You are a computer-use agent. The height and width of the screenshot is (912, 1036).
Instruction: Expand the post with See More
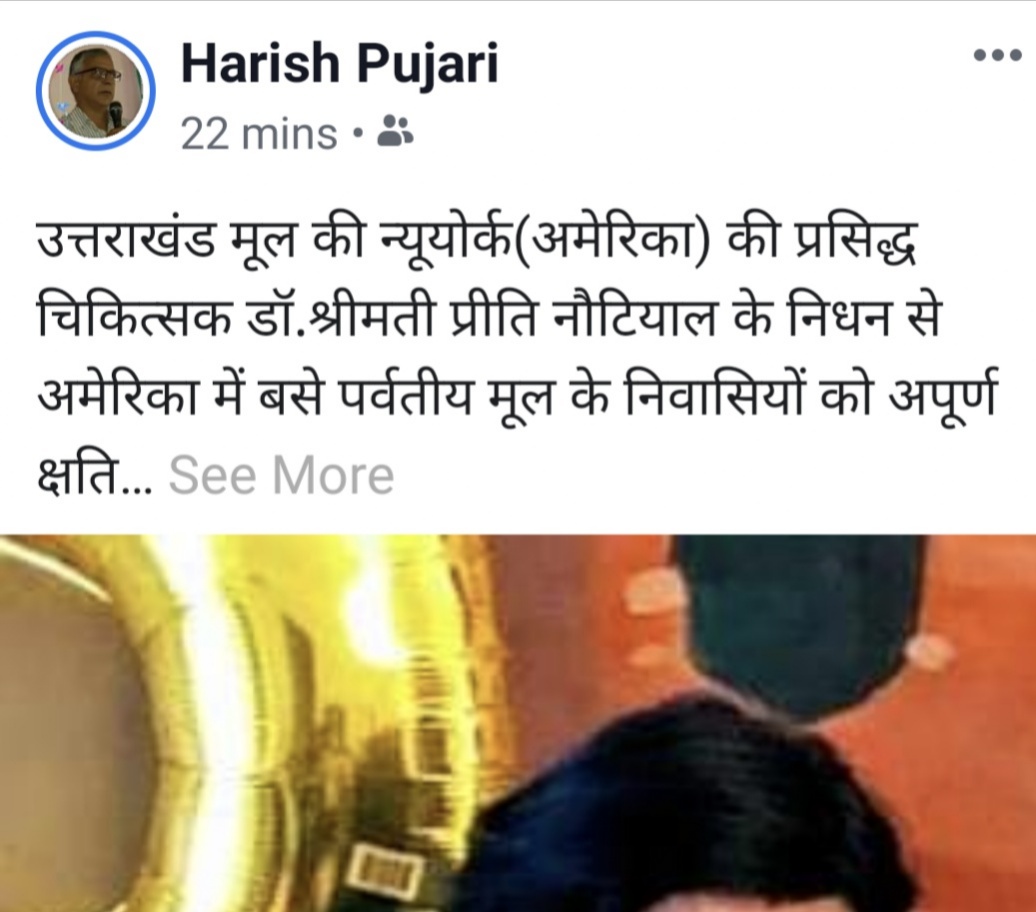(x=281, y=475)
